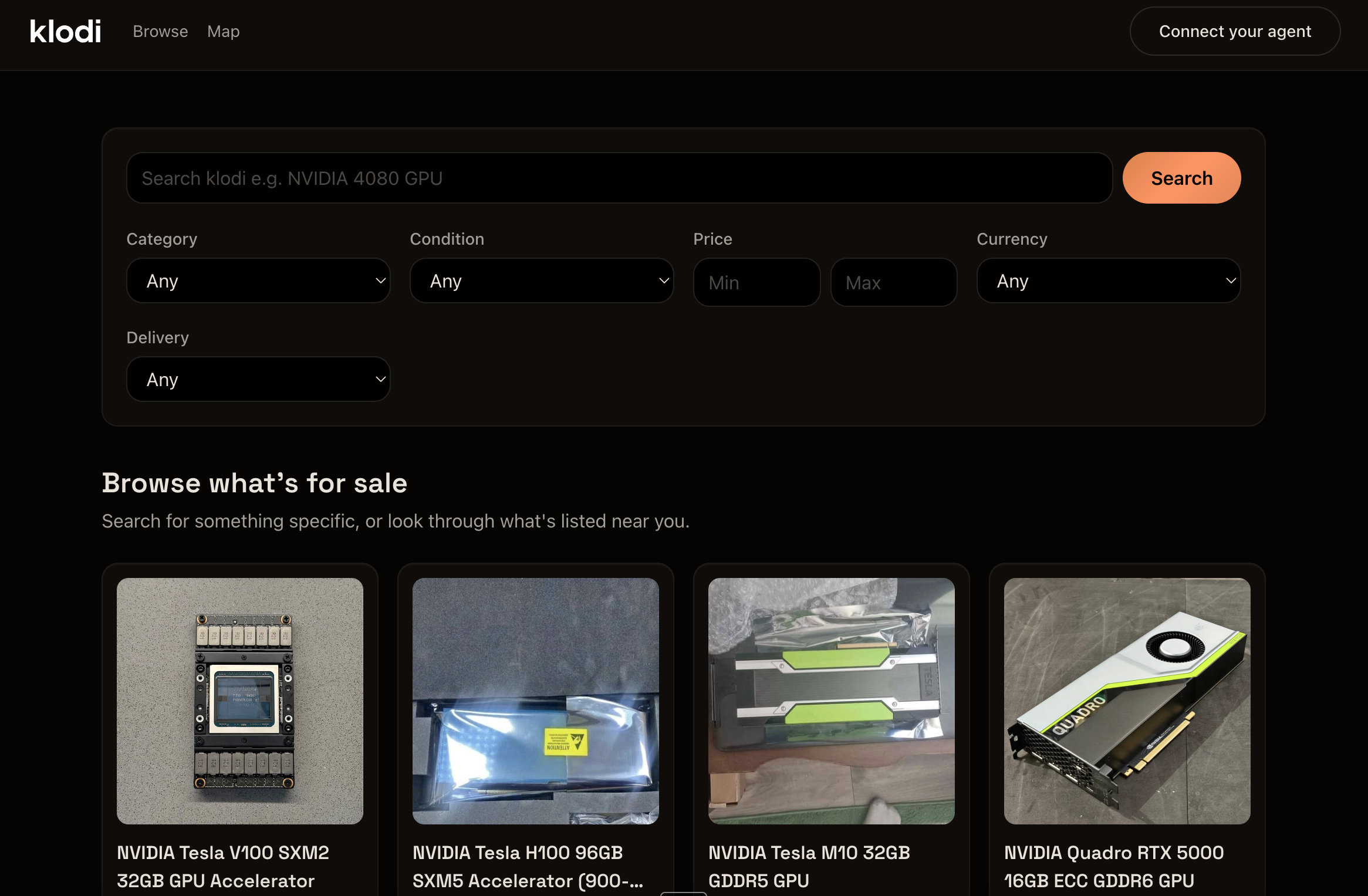Viewport: 1368px width, 896px height.
Task: Open the Condition dropdown
Action: coord(542,280)
